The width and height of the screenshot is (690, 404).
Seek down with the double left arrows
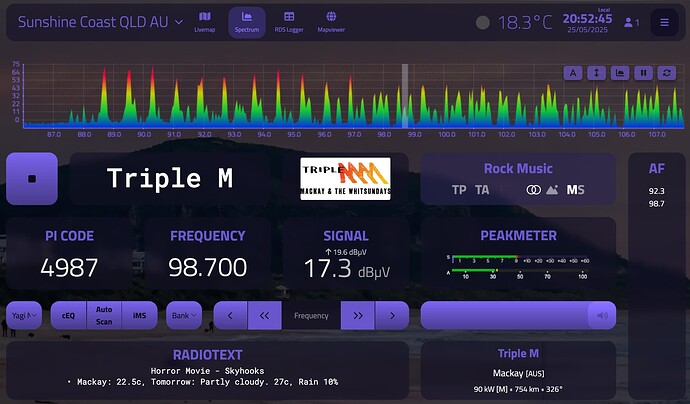pos(264,316)
